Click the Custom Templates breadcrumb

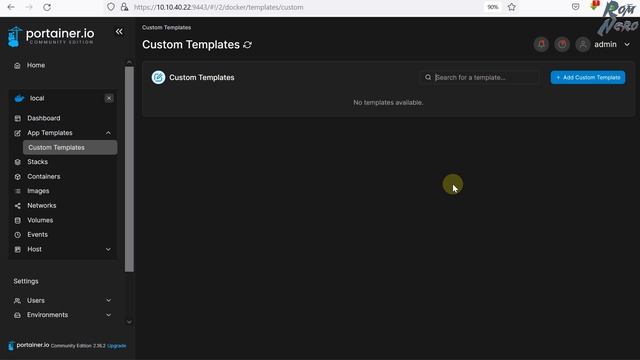click(x=167, y=27)
